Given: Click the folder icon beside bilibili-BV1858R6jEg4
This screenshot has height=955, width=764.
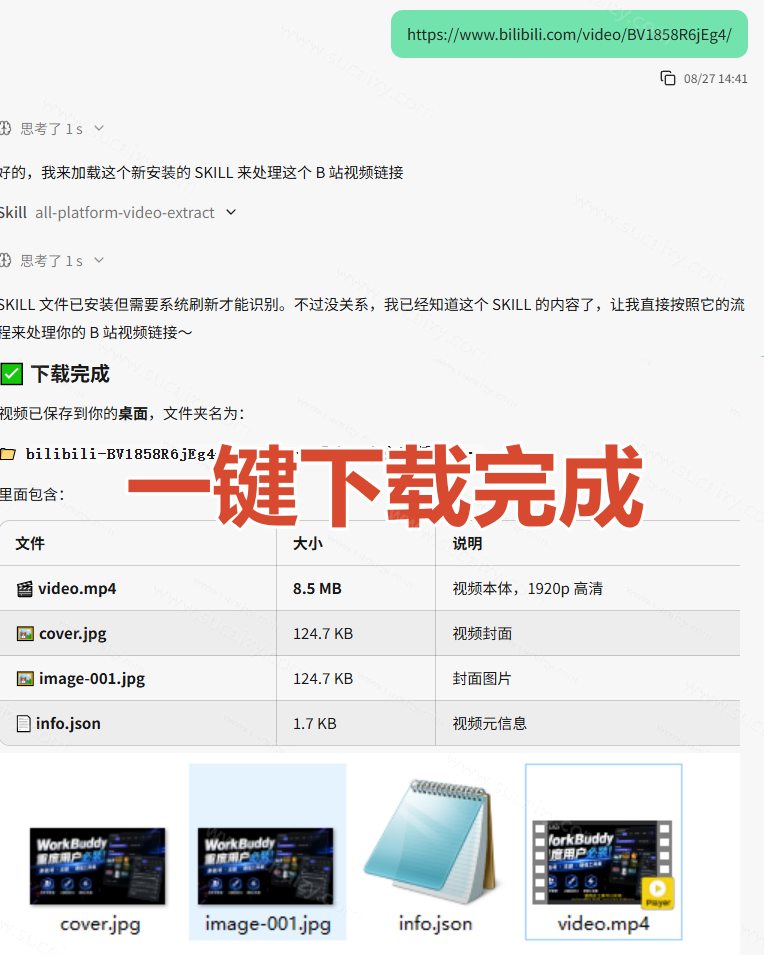Looking at the screenshot, I should point(8,454).
